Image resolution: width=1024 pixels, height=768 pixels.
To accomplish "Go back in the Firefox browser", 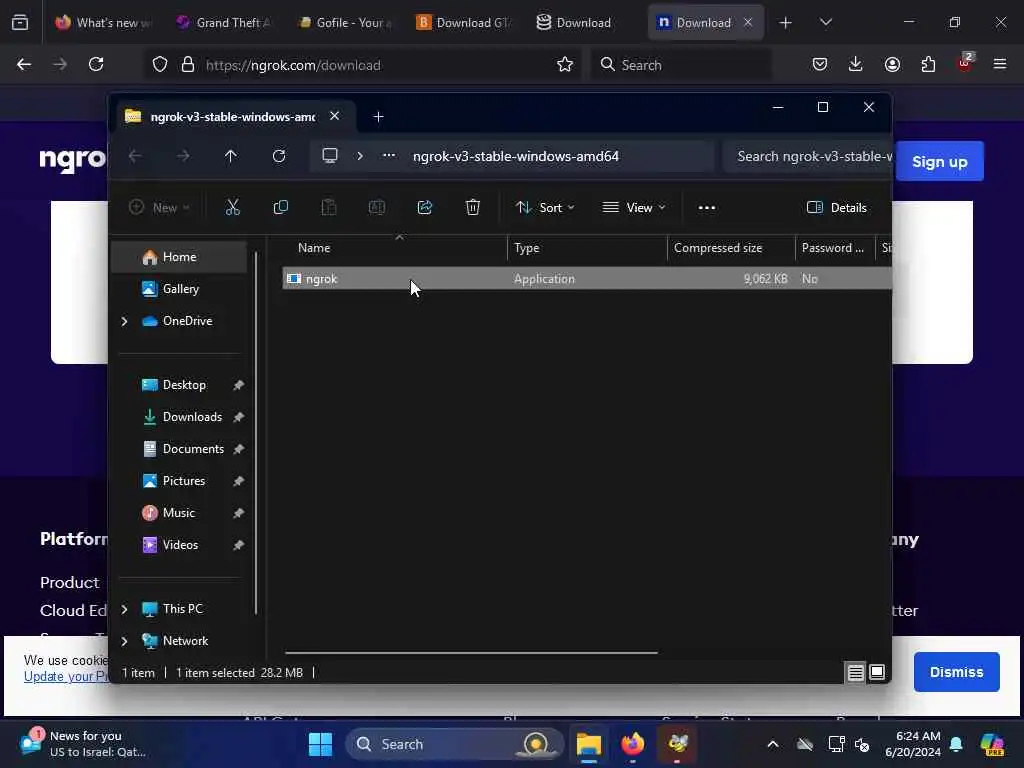I will point(24,64).
